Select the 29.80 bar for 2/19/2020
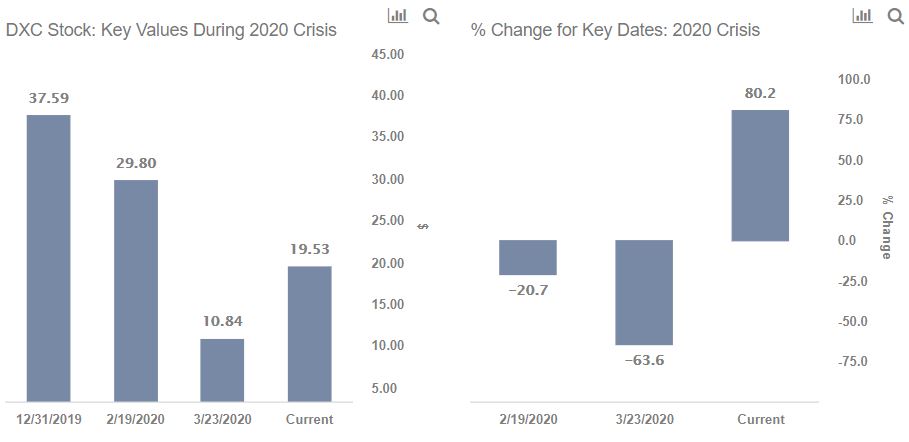Image resolution: width=909 pixels, height=442 pixels. tap(136, 291)
